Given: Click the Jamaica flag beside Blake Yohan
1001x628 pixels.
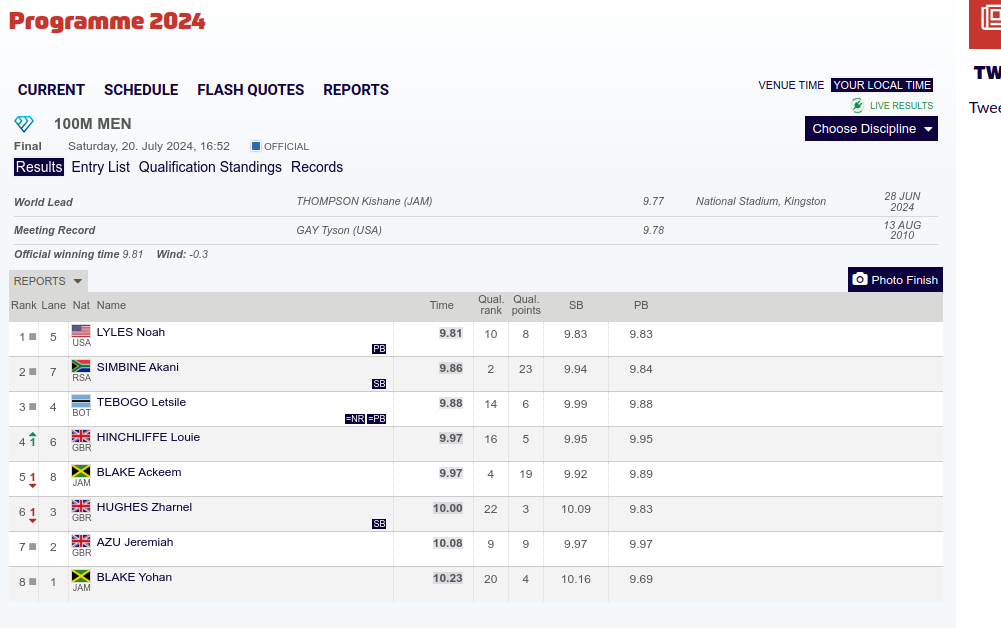Looking at the screenshot, I should [x=81, y=576].
